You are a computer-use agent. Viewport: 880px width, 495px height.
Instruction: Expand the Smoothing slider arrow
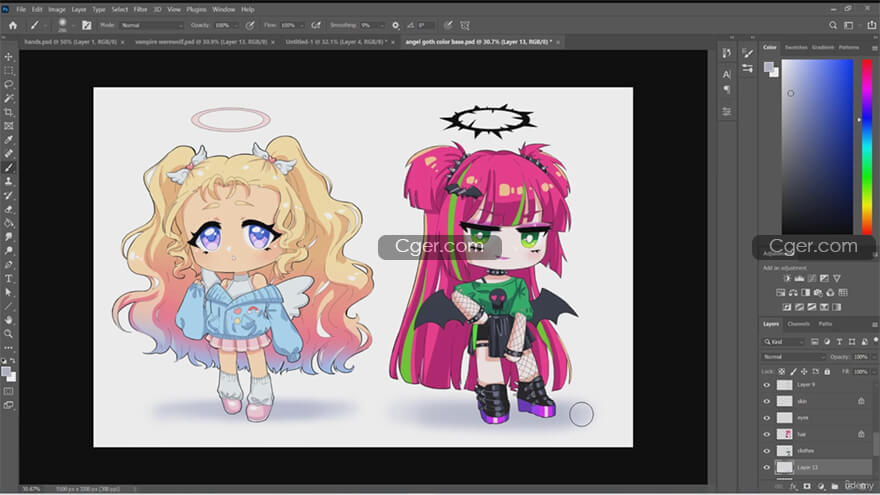click(382, 25)
